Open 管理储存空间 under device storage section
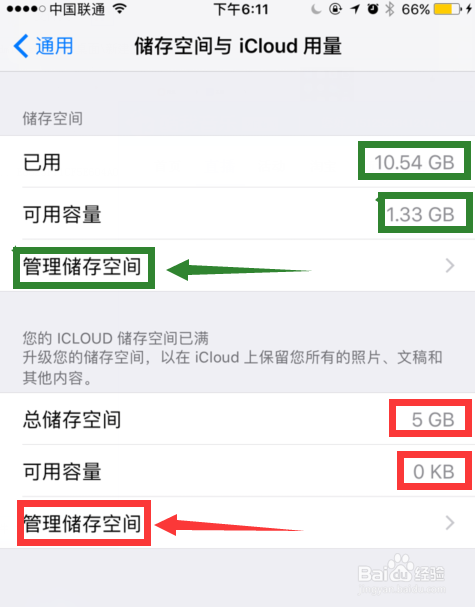 (237, 266)
